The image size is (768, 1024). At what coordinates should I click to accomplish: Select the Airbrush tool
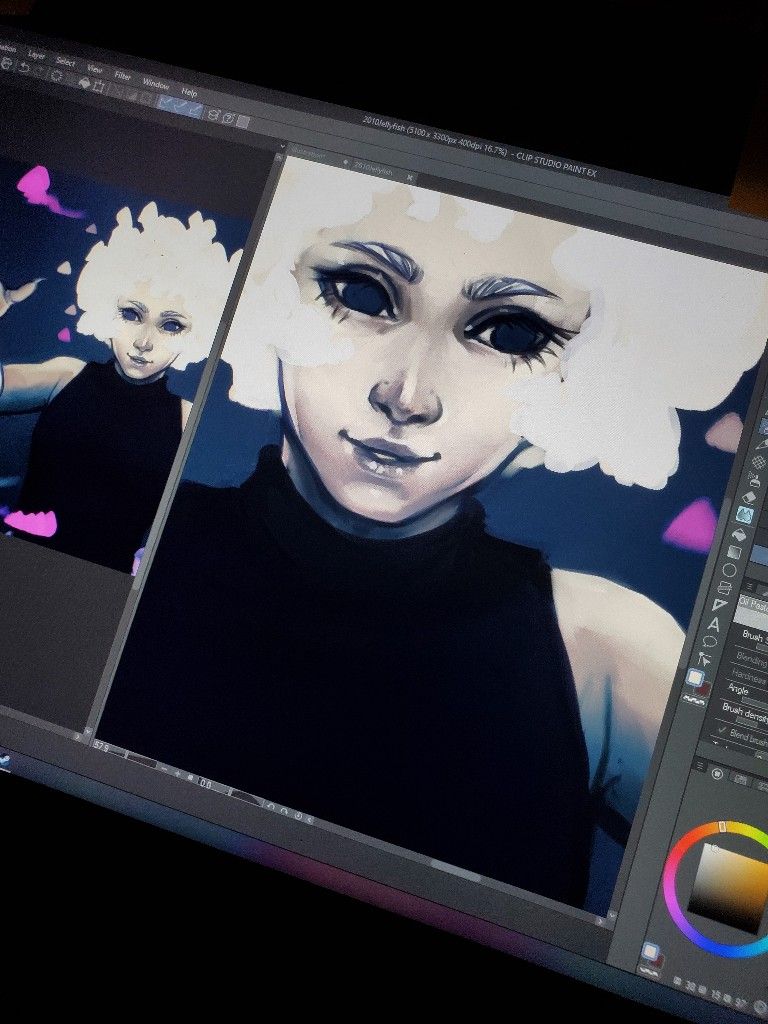coord(755,481)
